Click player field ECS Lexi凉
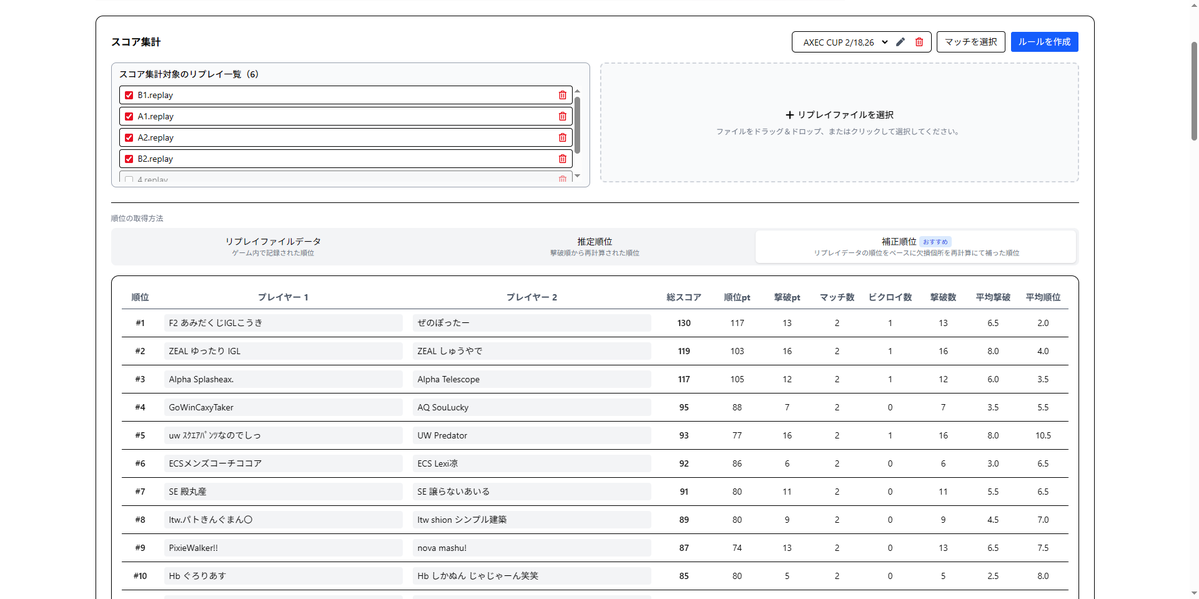Screen dimensions: 1199x599 click(531, 464)
